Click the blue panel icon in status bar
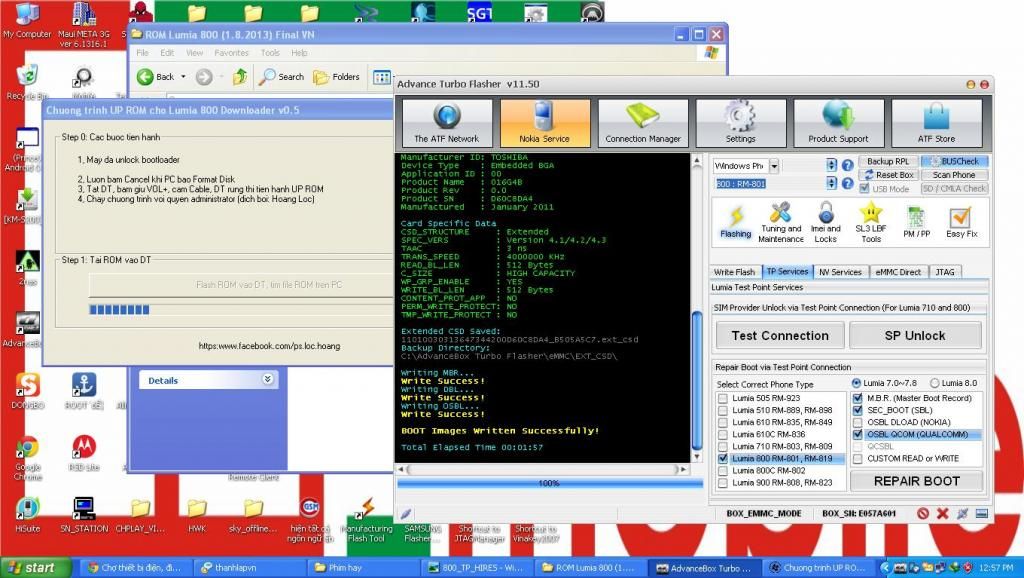1024x578 pixels. point(981,513)
